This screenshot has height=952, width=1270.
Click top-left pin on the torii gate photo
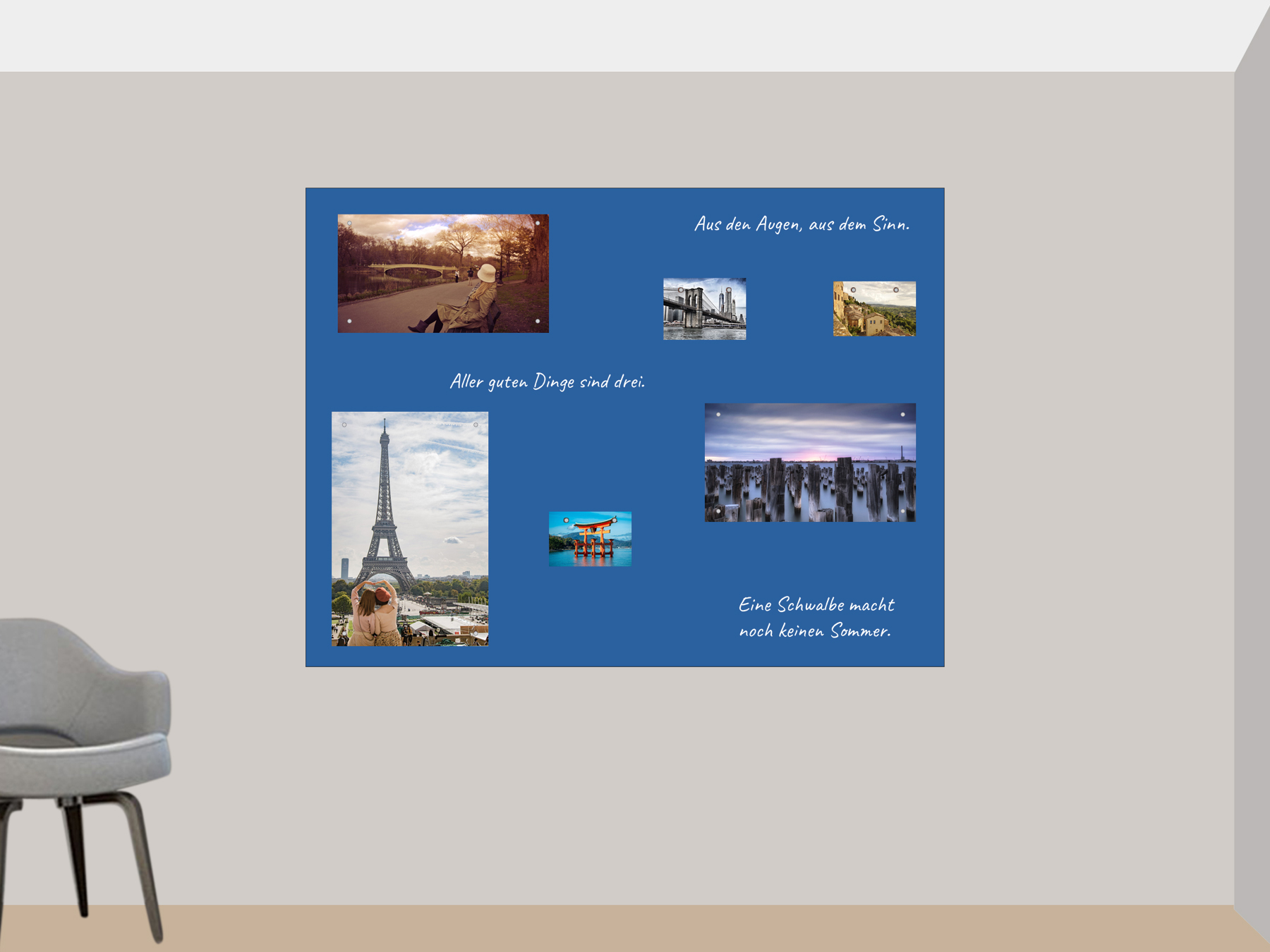coord(566,520)
